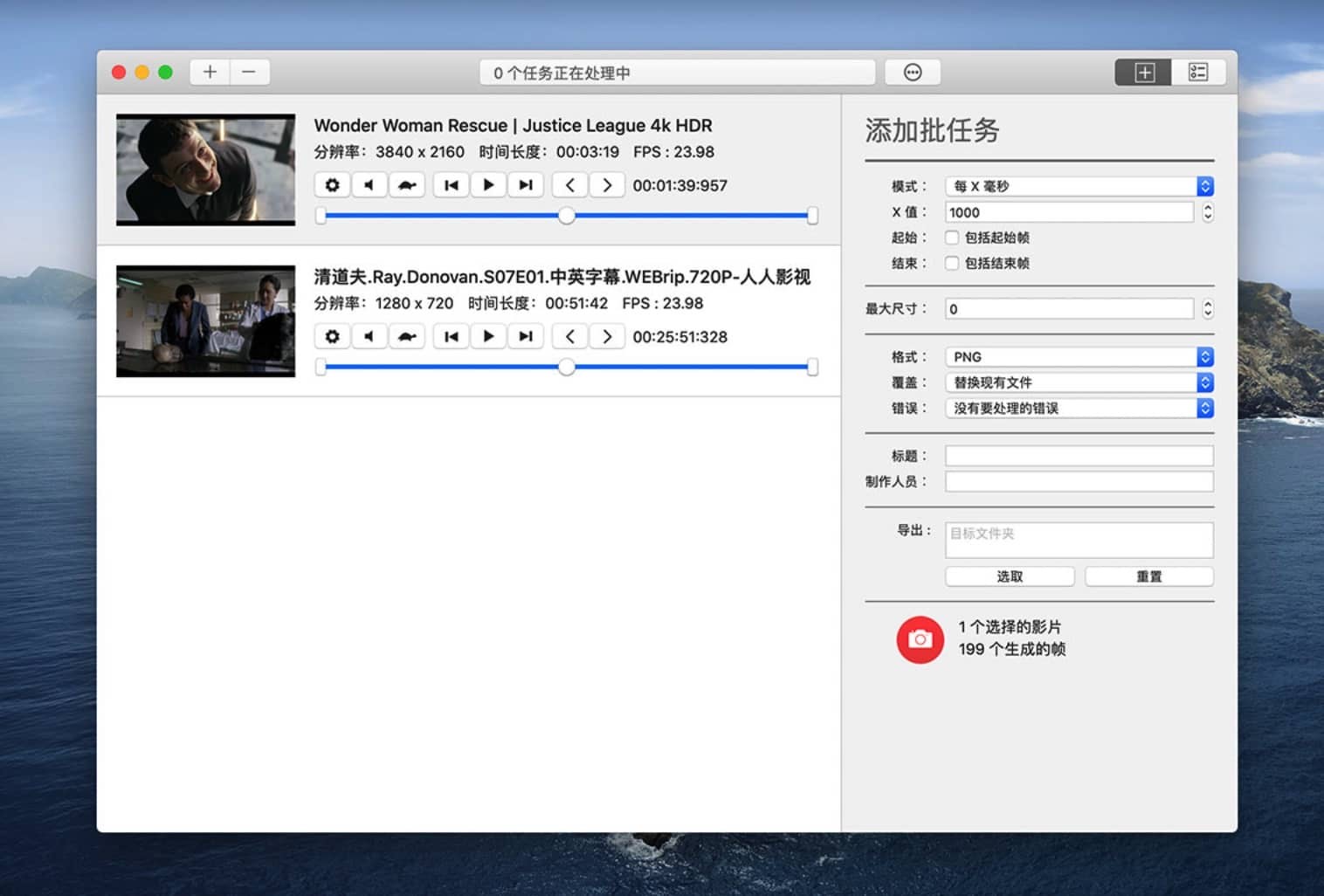1324x896 pixels.
Task: Step to next frame in Ray Donovan video
Action: coord(607,337)
